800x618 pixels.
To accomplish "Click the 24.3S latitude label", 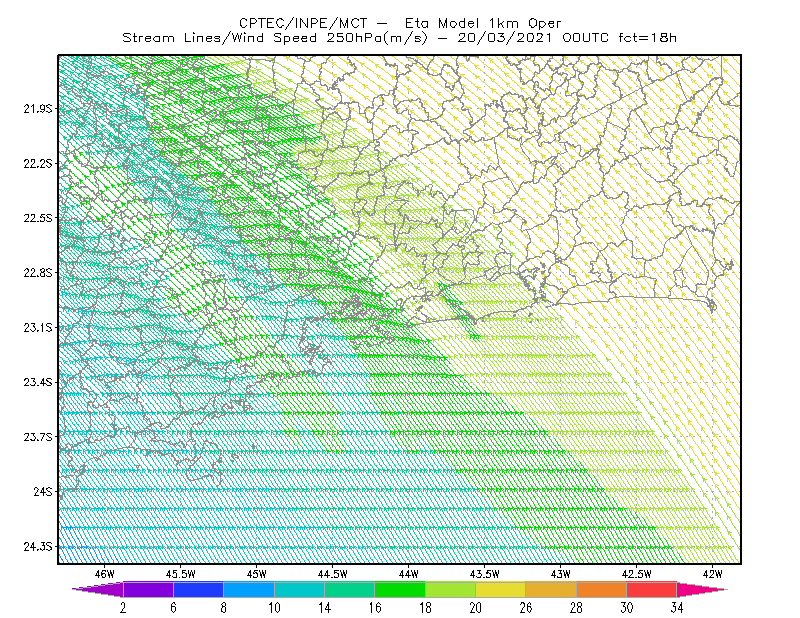I will pos(38,547).
